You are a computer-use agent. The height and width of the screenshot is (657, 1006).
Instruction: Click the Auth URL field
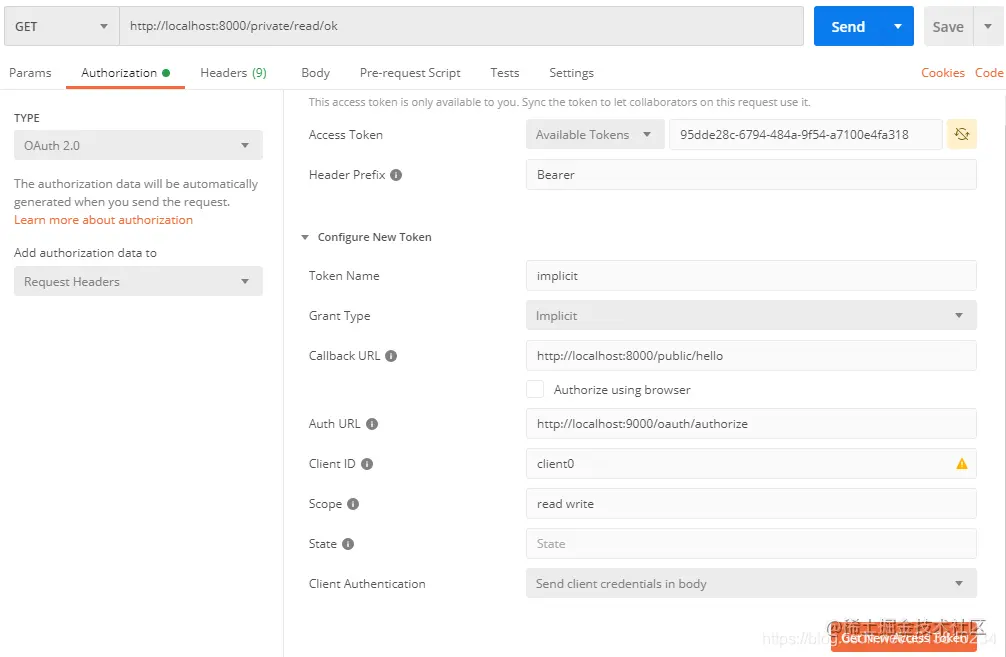click(x=751, y=423)
